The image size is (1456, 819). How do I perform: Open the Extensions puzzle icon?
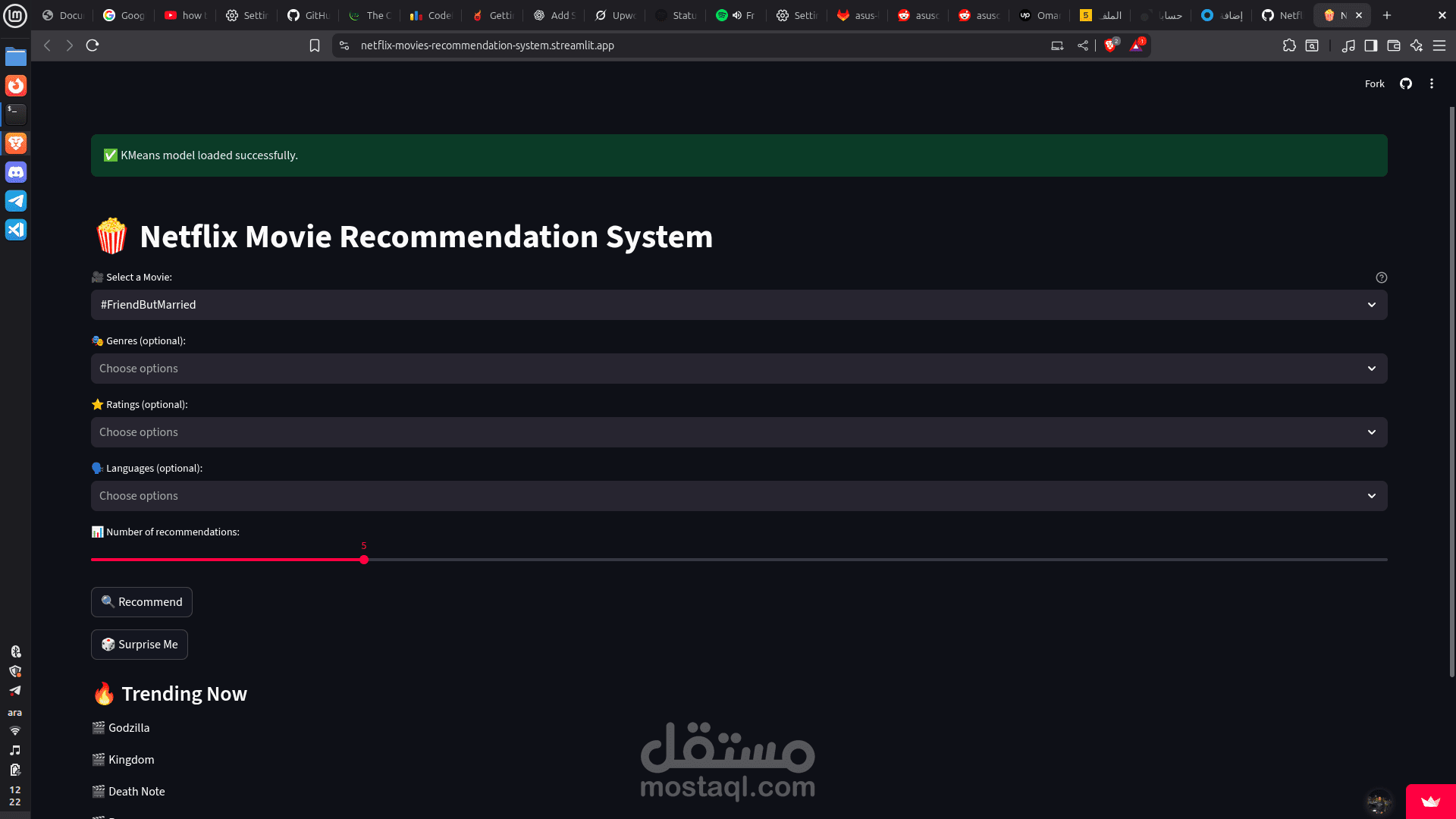pyautogui.click(x=1289, y=45)
